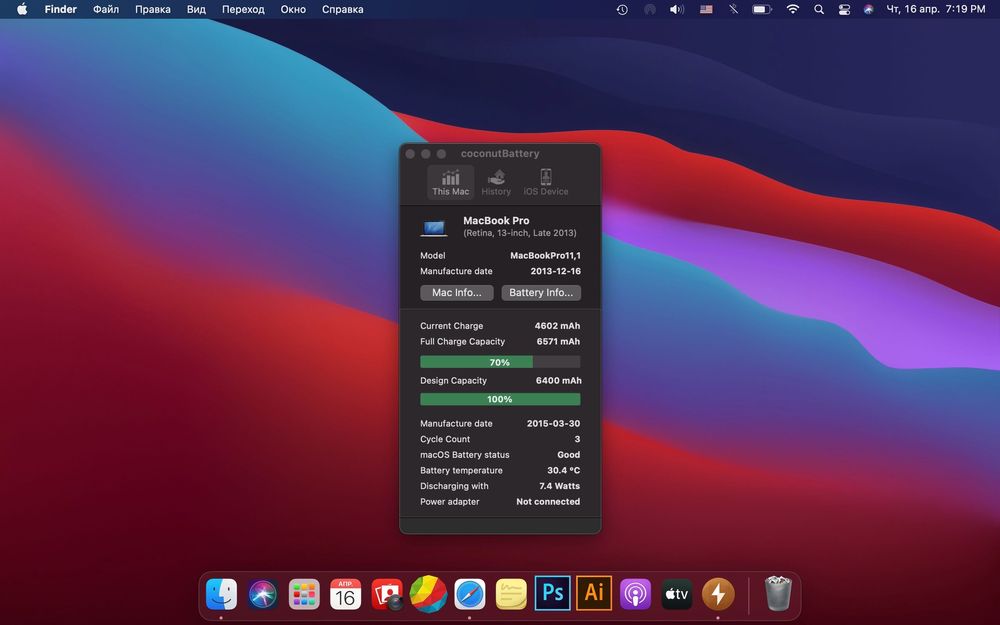Open Stickies notes from the Dock
Viewport: 1000px width, 625px height.
511,594
